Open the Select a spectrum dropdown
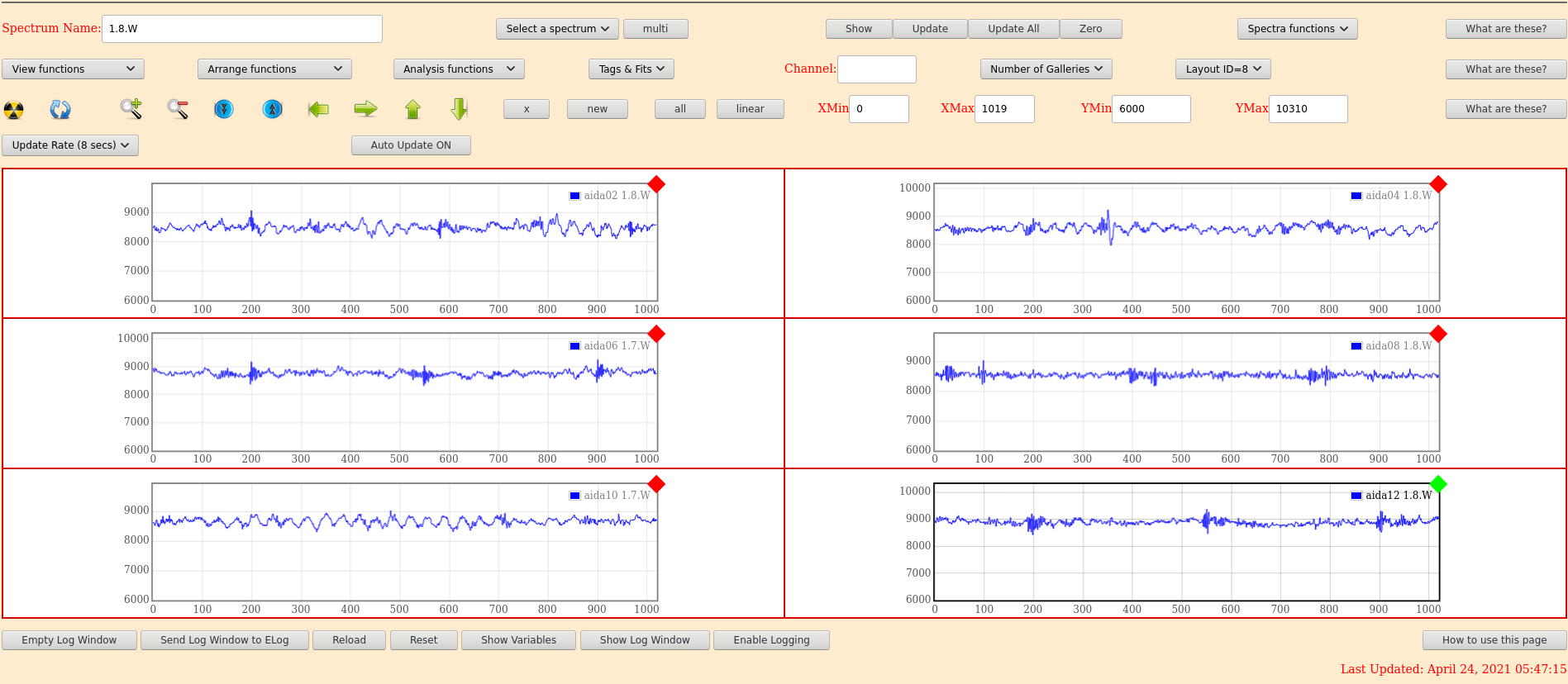Viewport: 1568px width, 684px height. pyautogui.click(x=557, y=29)
